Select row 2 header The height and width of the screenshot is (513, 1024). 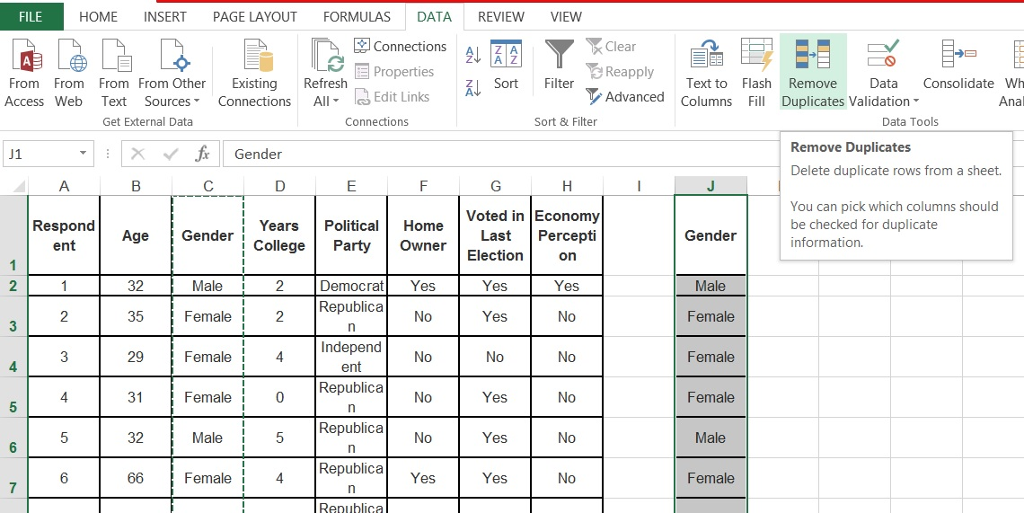(14, 285)
